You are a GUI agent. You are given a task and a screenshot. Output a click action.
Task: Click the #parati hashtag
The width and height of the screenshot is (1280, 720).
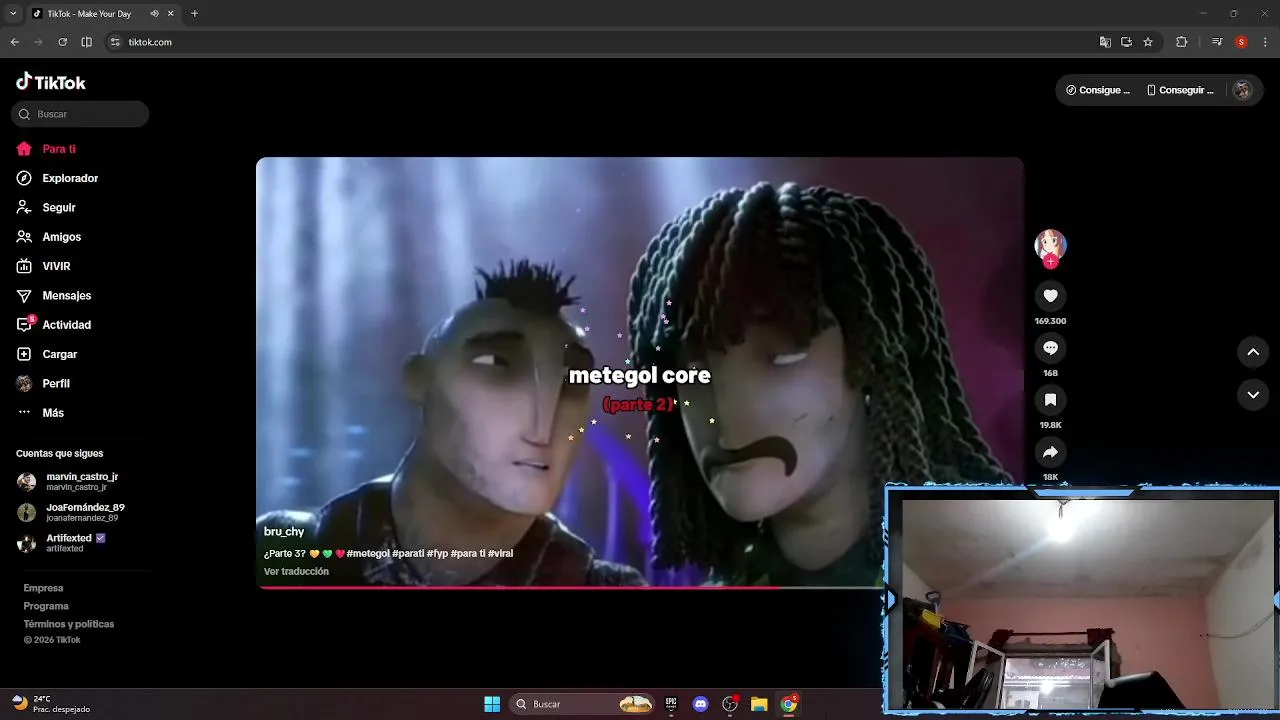[x=408, y=553]
